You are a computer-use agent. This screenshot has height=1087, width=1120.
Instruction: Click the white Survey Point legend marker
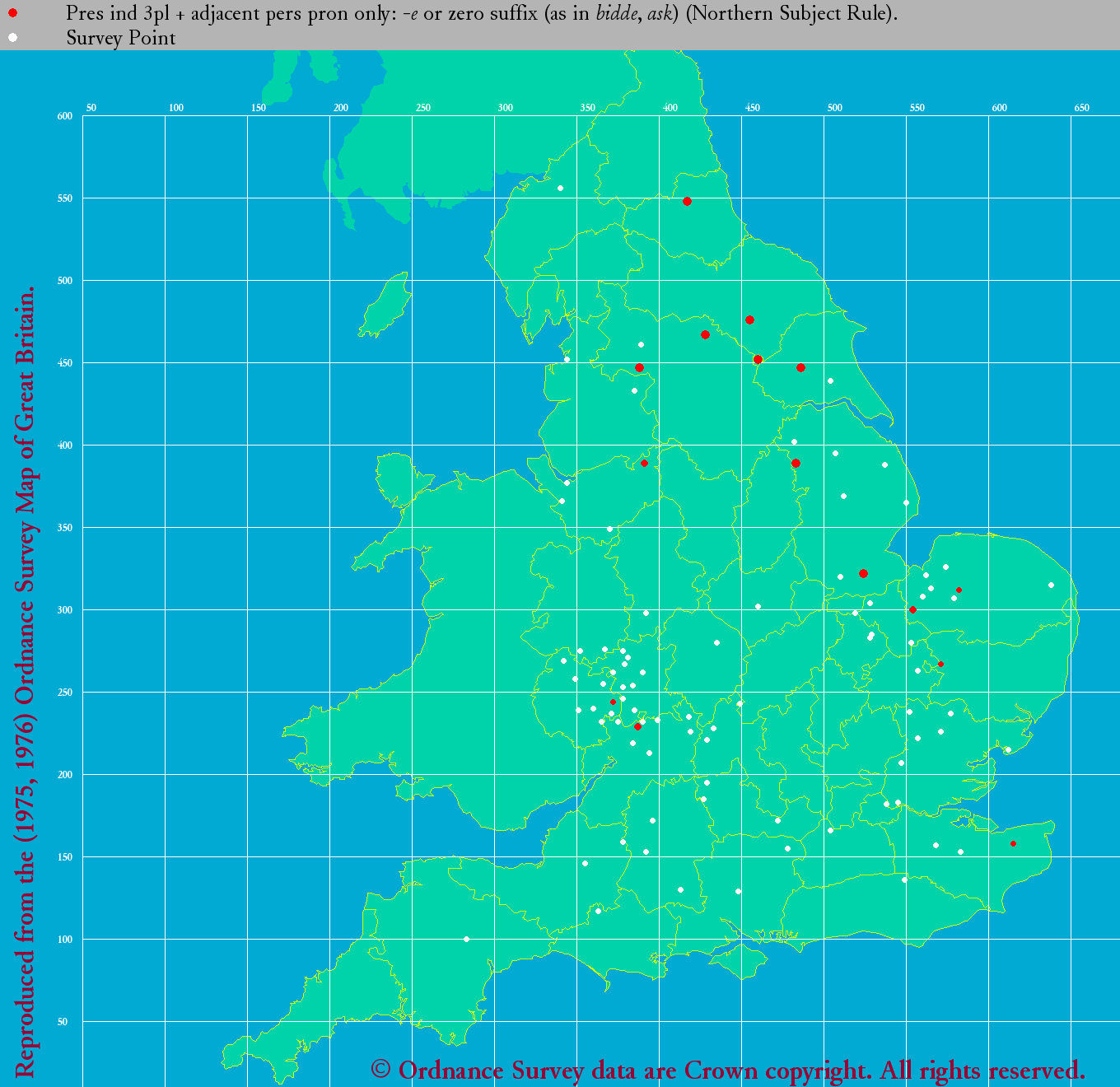[13, 38]
